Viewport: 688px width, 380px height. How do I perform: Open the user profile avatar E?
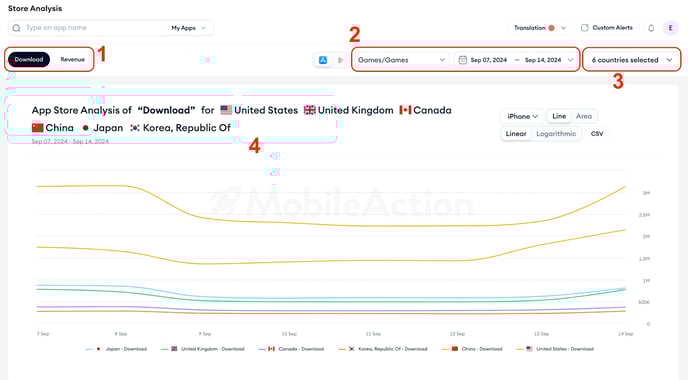tap(670, 28)
